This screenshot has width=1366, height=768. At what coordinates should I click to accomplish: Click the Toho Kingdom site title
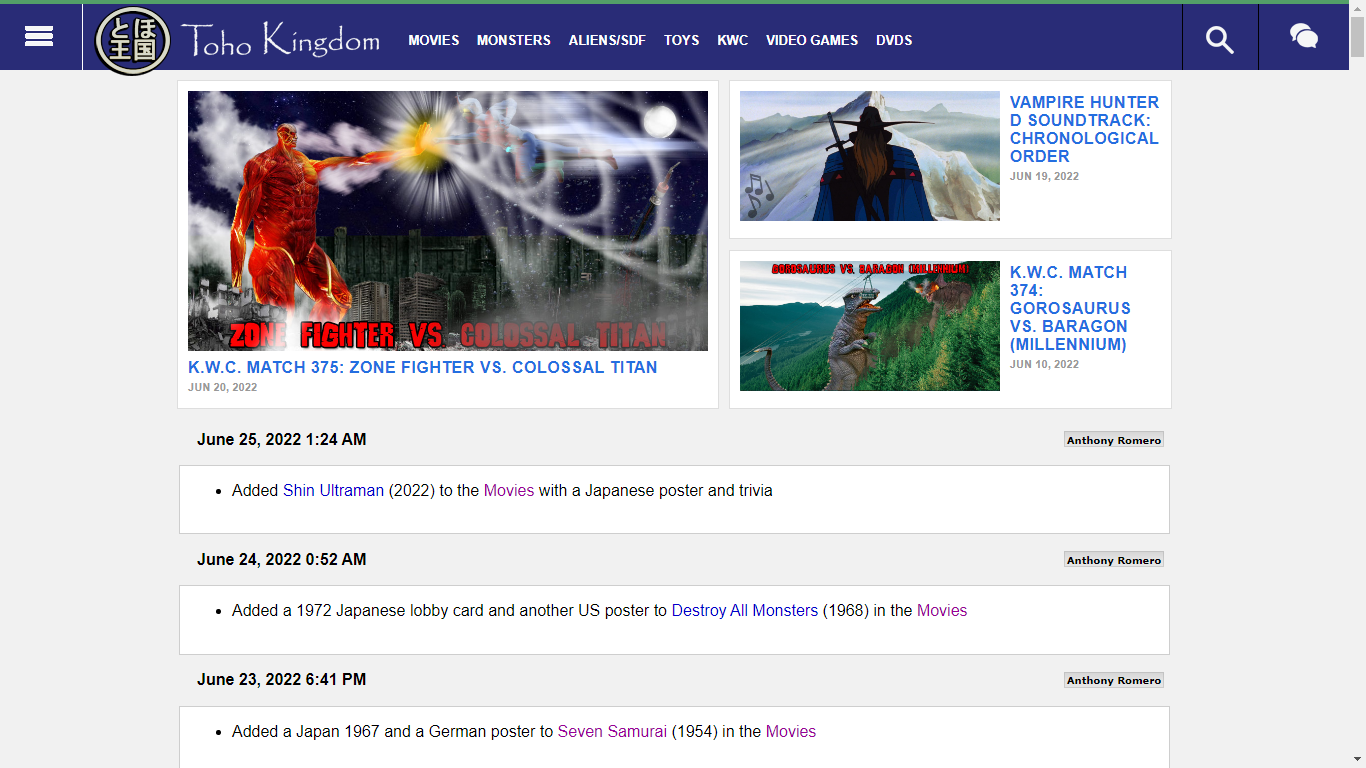(281, 40)
